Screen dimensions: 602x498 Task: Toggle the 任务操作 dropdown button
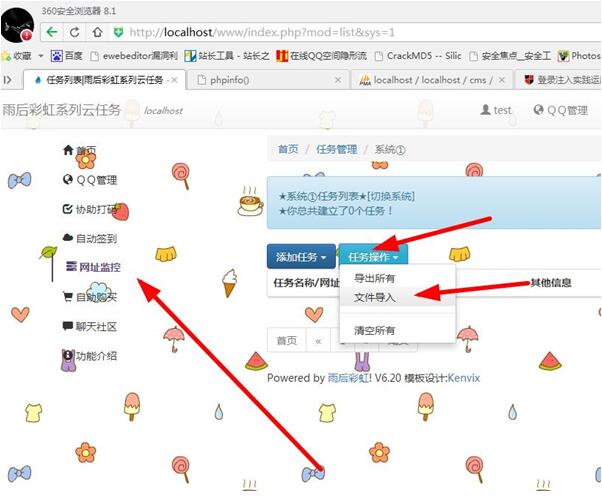click(x=373, y=256)
